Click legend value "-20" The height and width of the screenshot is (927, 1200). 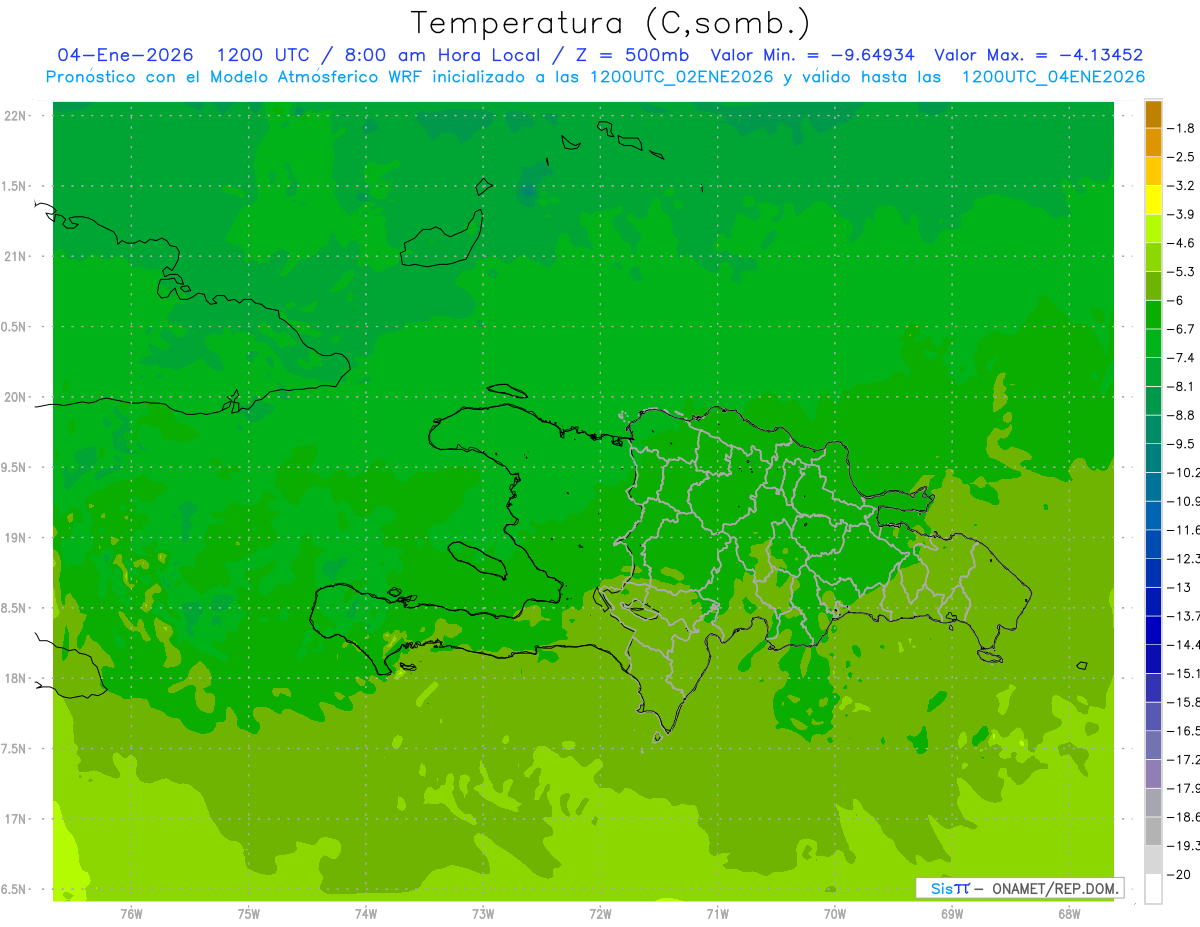coord(1179,874)
